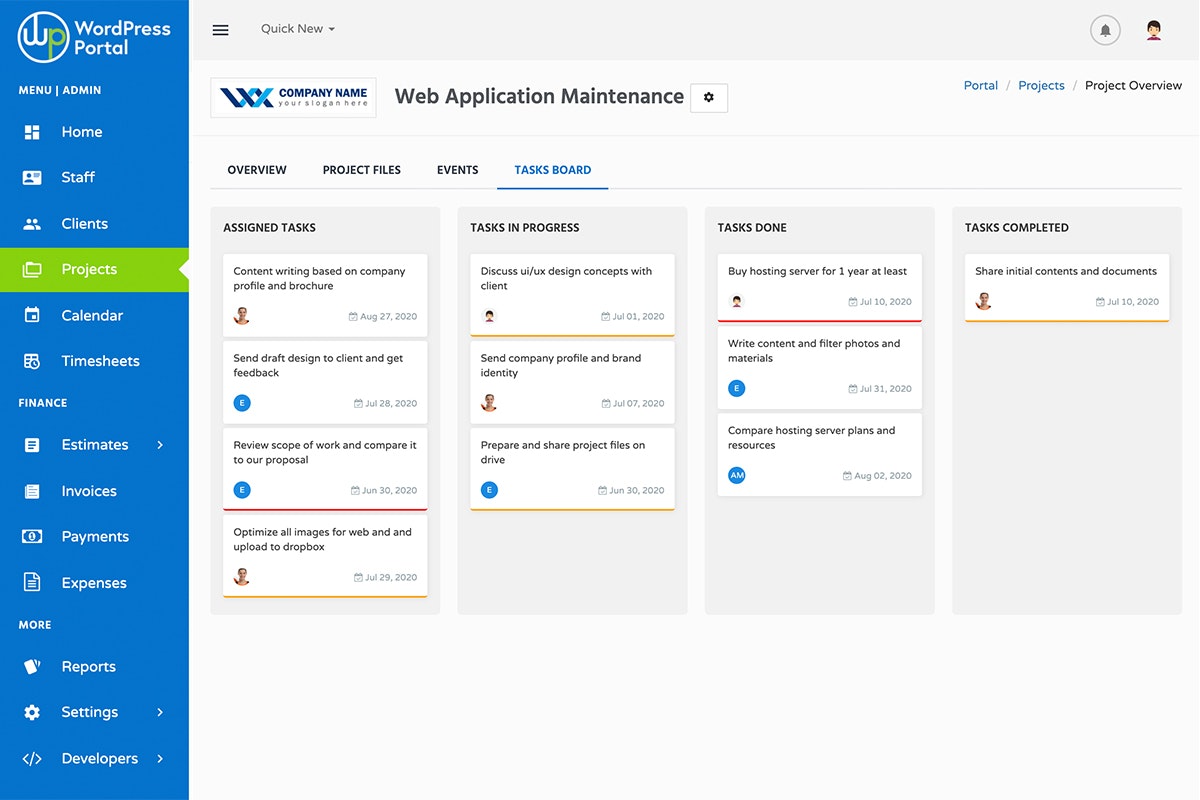Click the Timesheets sidebar icon

(x=32, y=361)
